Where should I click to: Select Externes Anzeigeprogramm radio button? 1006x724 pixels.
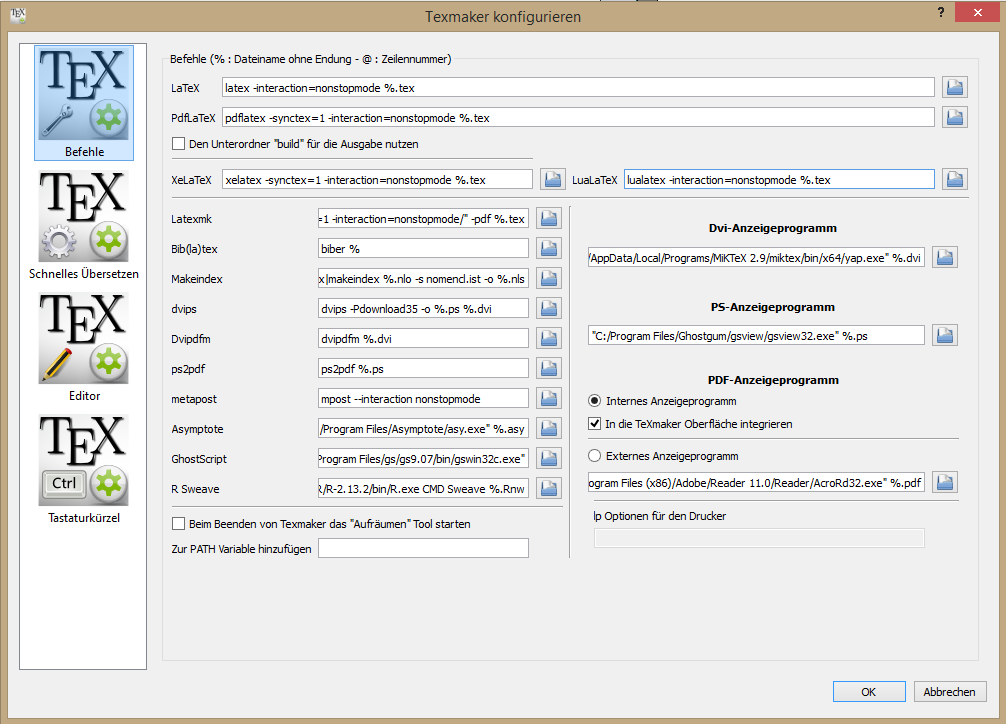coord(595,456)
